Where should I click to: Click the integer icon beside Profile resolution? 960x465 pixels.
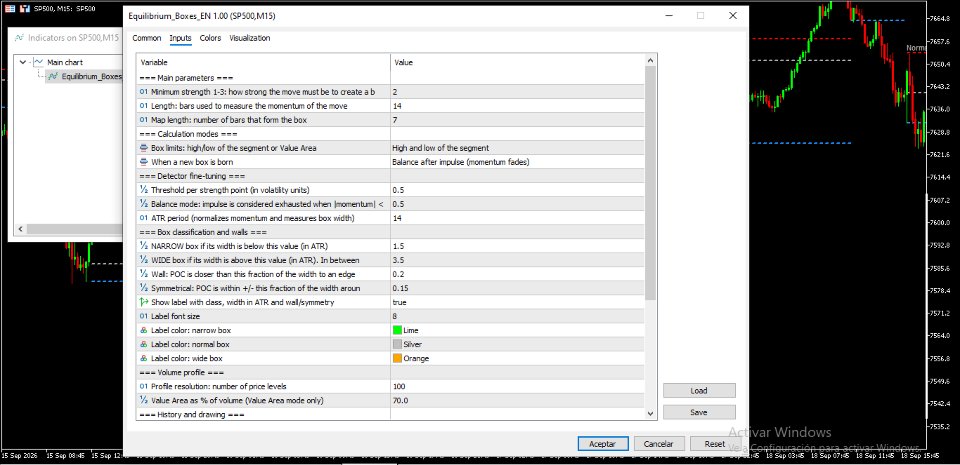coord(144,387)
